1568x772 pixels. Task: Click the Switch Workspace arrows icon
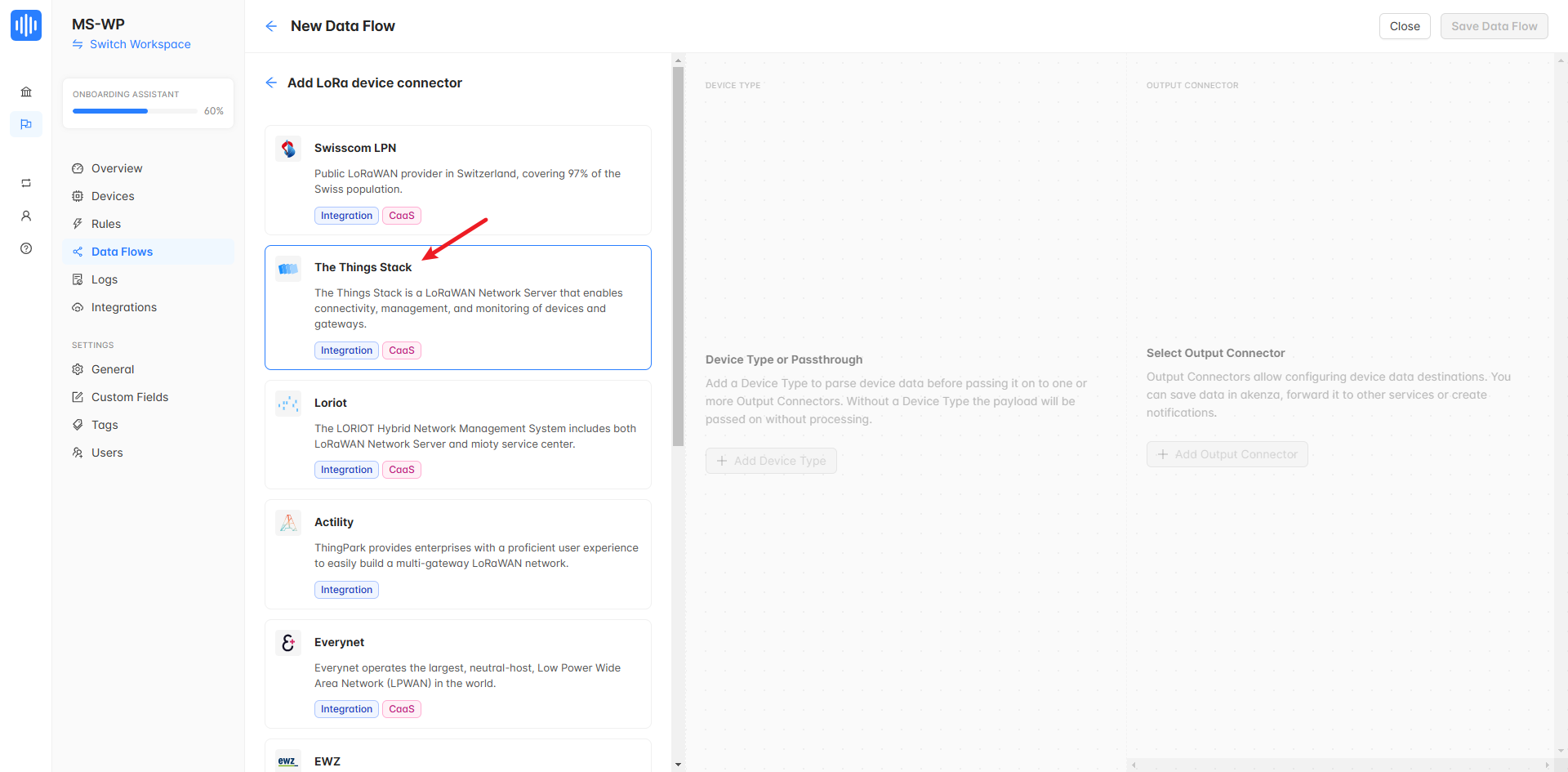tap(78, 44)
